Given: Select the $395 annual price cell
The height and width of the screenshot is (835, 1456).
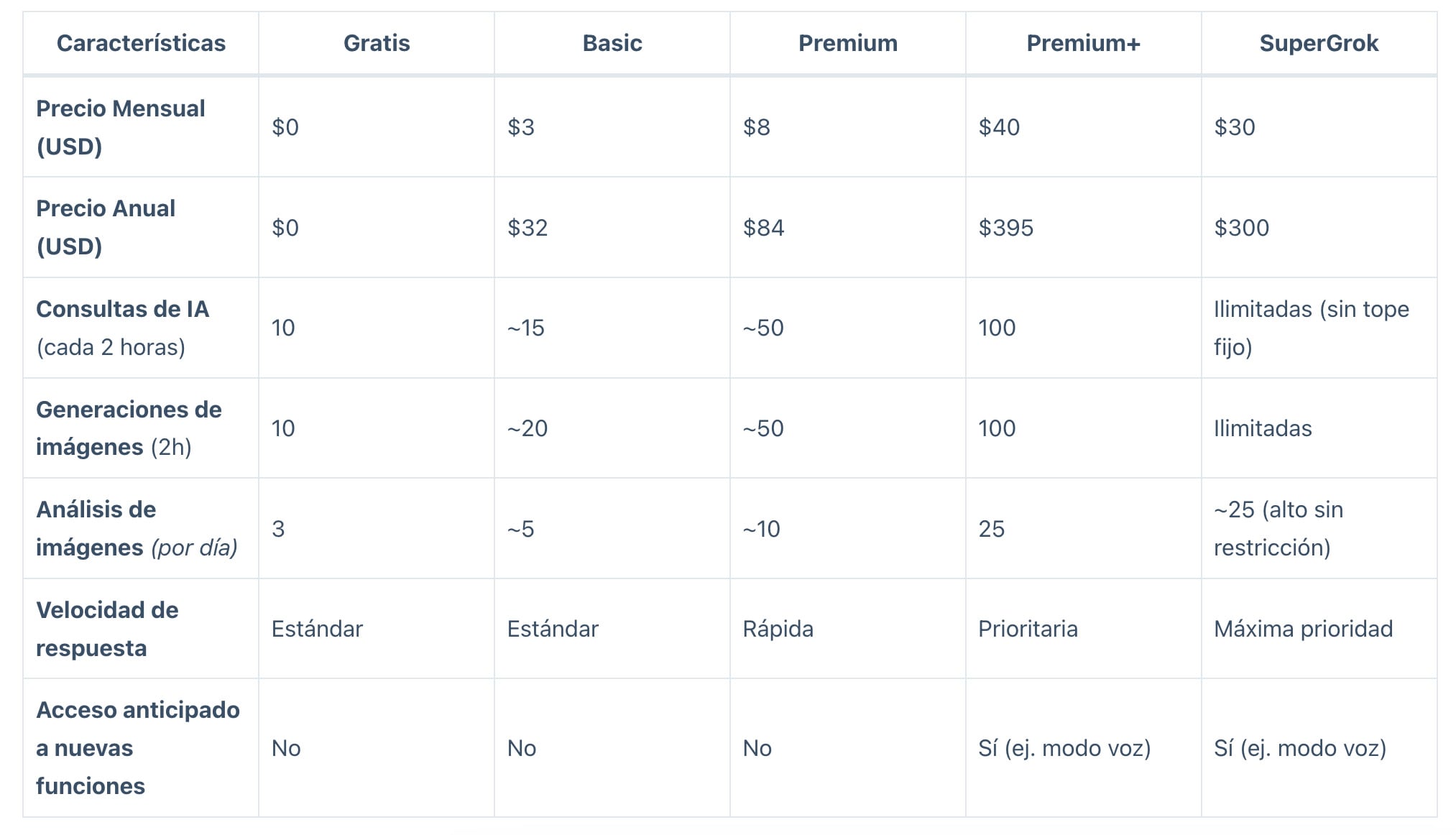Looking at the screenshot, I should 1005,228.
